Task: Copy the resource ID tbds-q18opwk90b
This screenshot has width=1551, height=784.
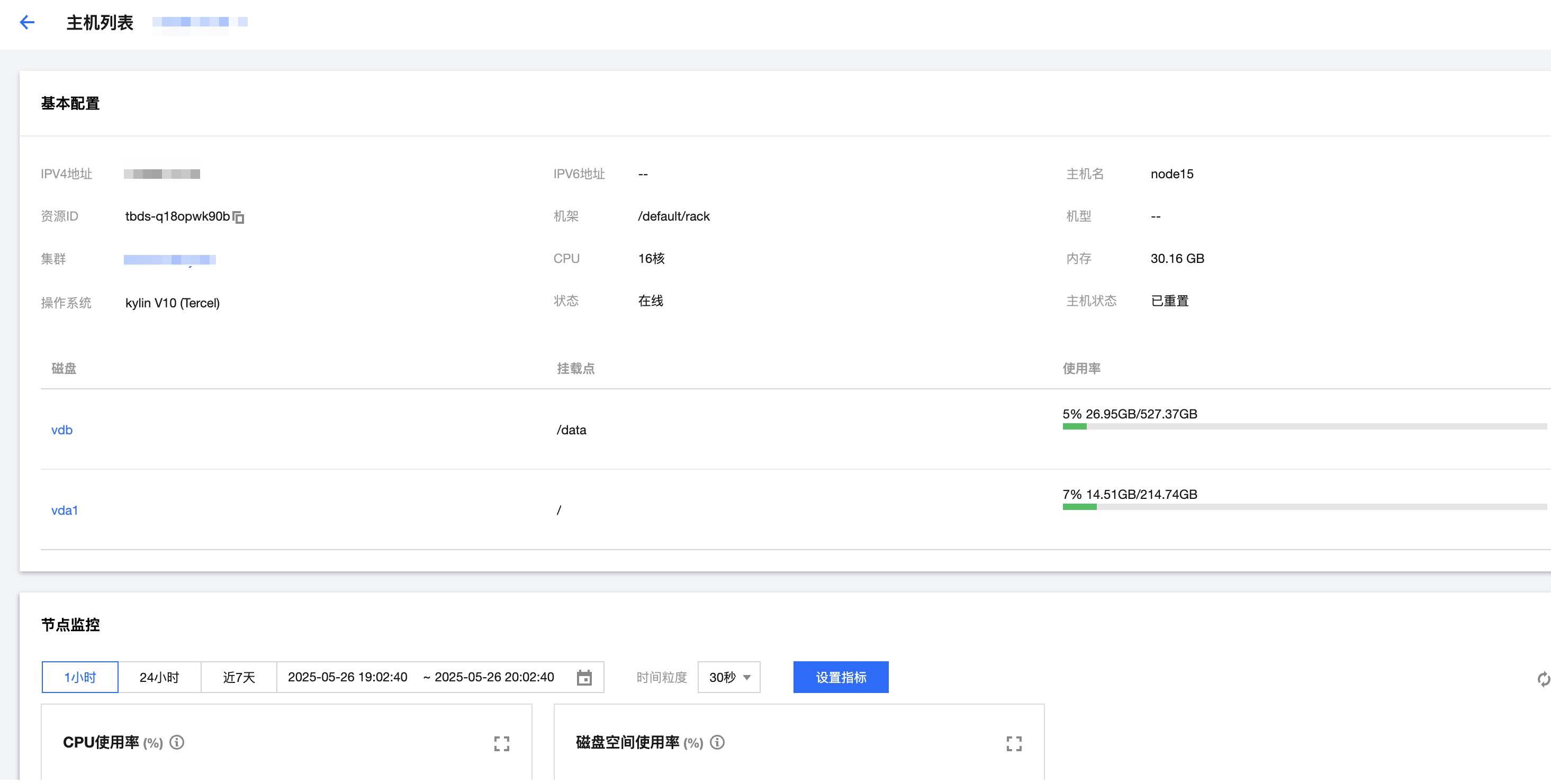Action: tap(238, 217)
